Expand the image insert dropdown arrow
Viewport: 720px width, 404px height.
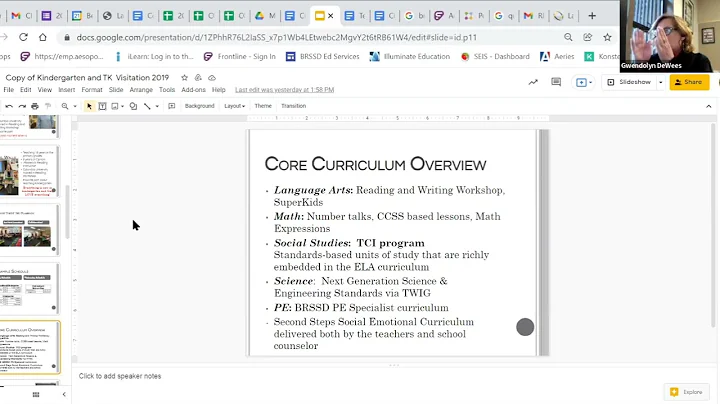(123, 106)
